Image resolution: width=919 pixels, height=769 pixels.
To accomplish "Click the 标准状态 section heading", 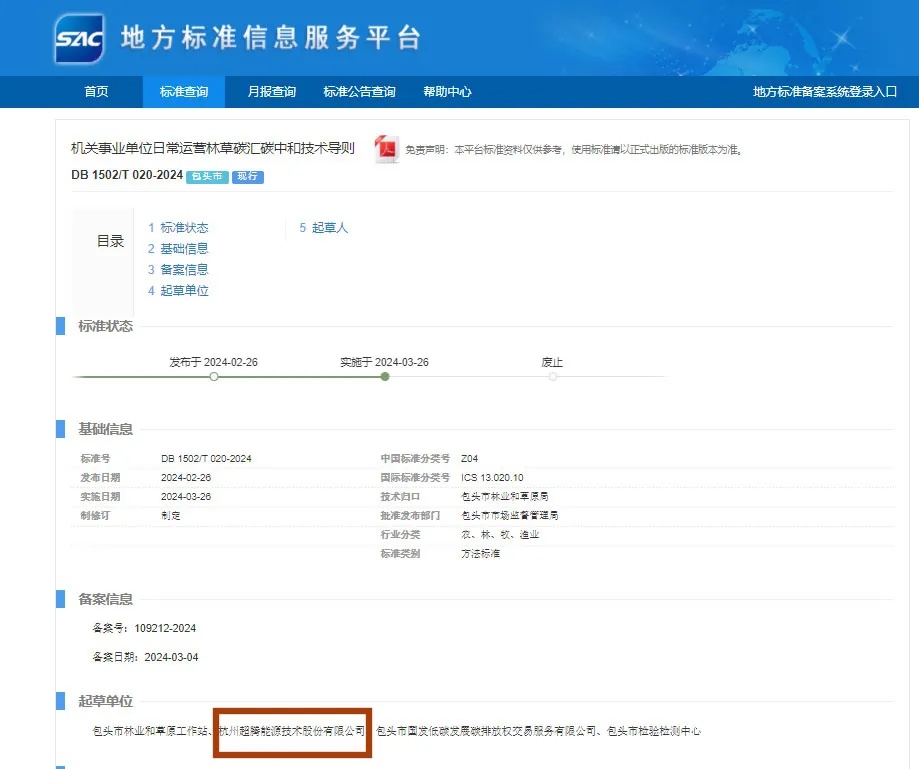I will pos(105,326).
